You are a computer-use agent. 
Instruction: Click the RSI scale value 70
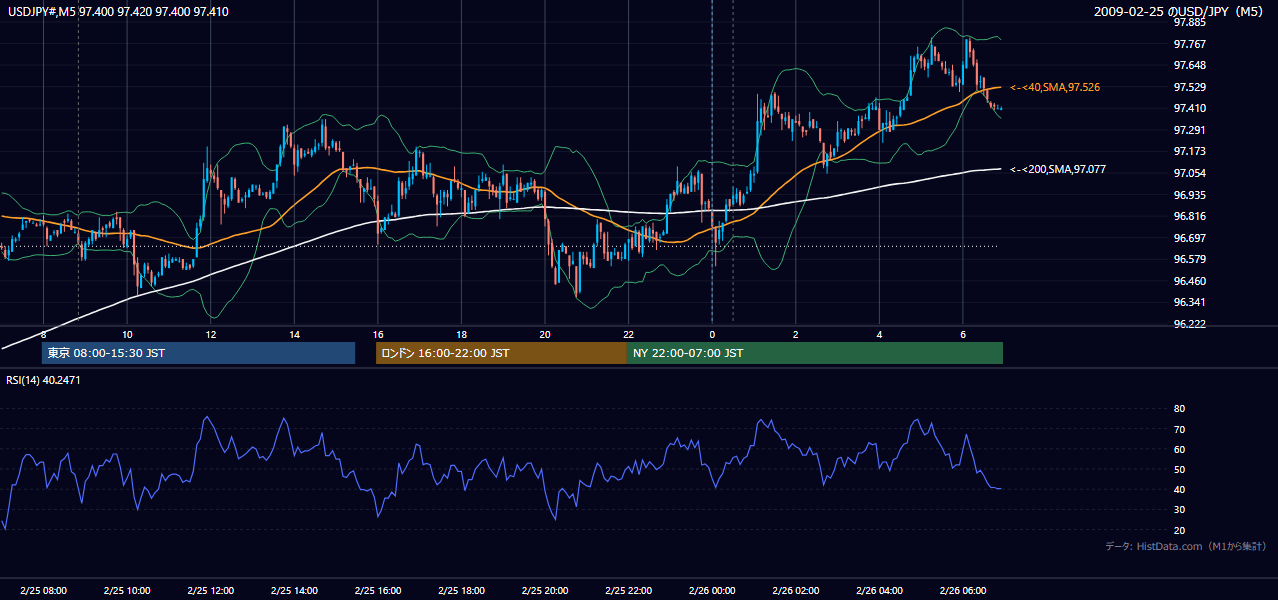click(1180, 429)
